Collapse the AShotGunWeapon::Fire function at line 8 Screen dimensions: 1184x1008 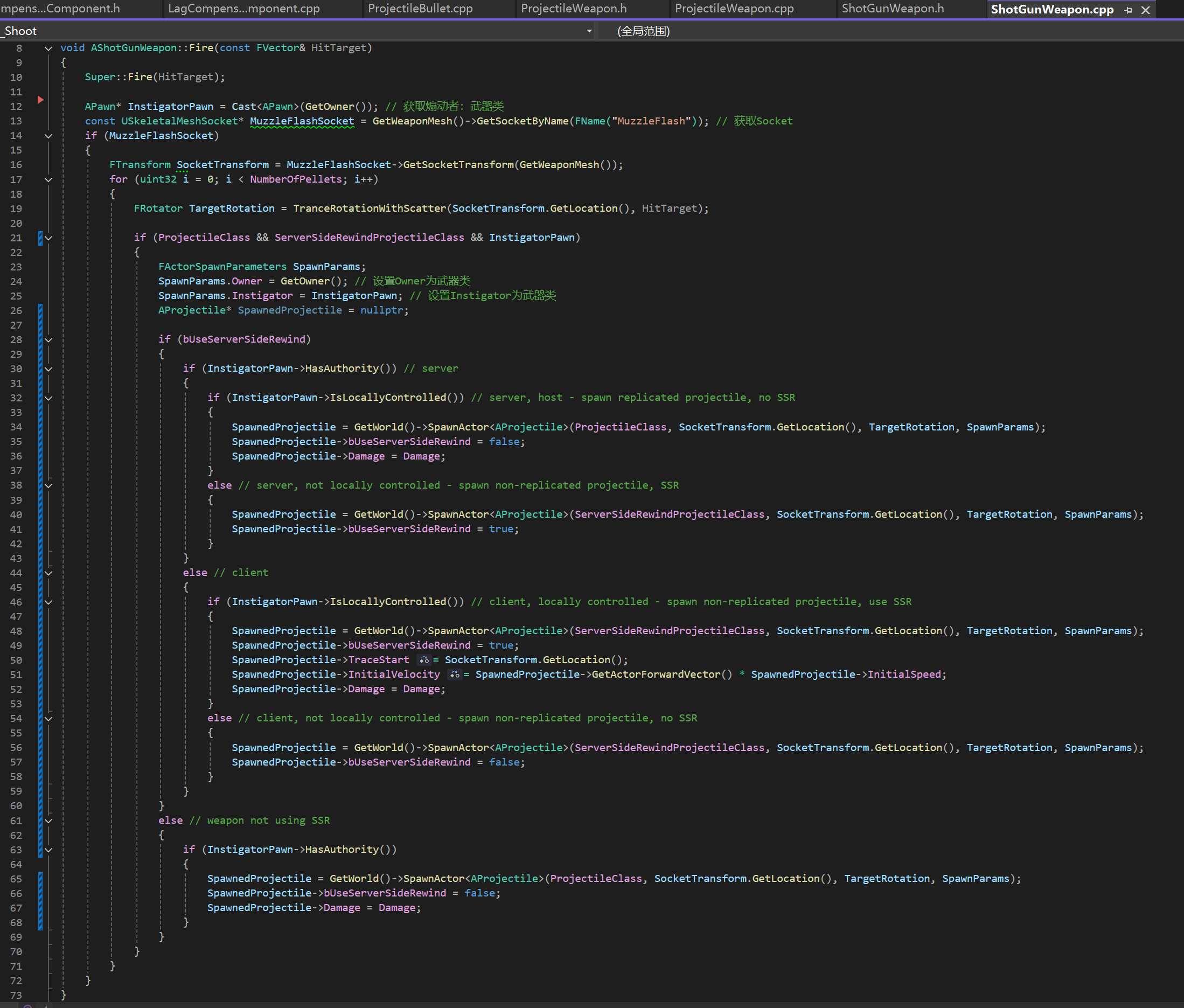tap(48, 48)
